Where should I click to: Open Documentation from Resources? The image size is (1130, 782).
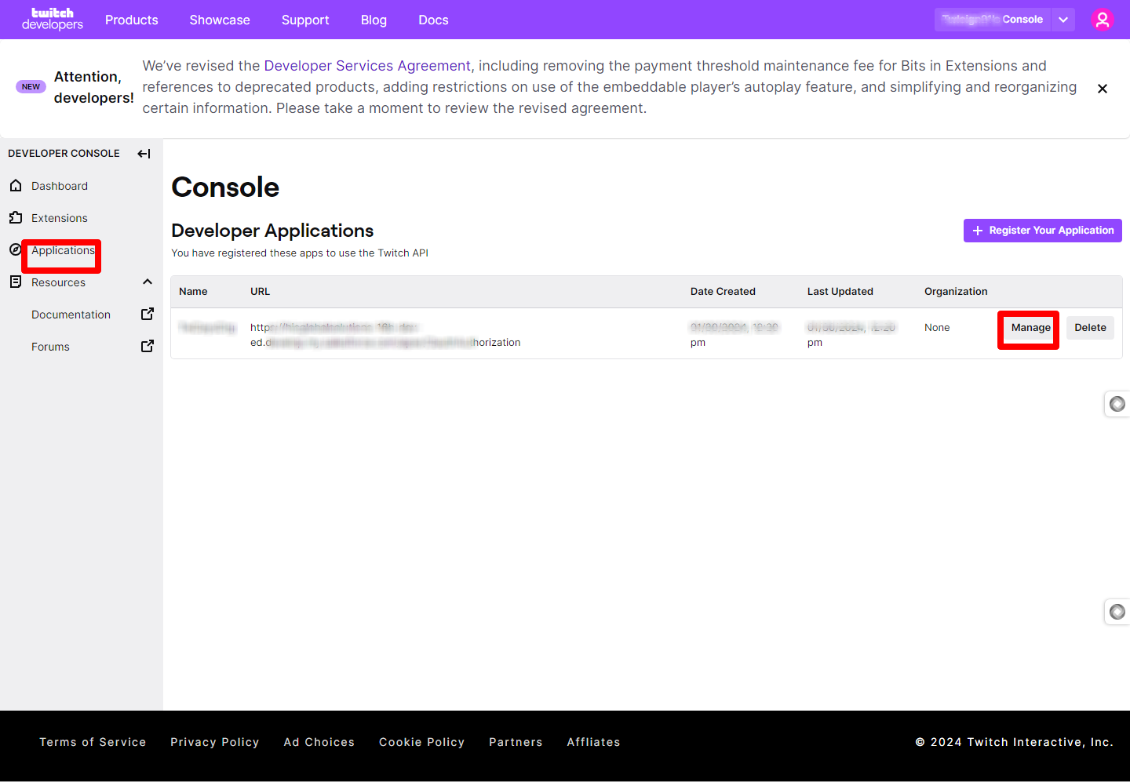coord(71,314)
